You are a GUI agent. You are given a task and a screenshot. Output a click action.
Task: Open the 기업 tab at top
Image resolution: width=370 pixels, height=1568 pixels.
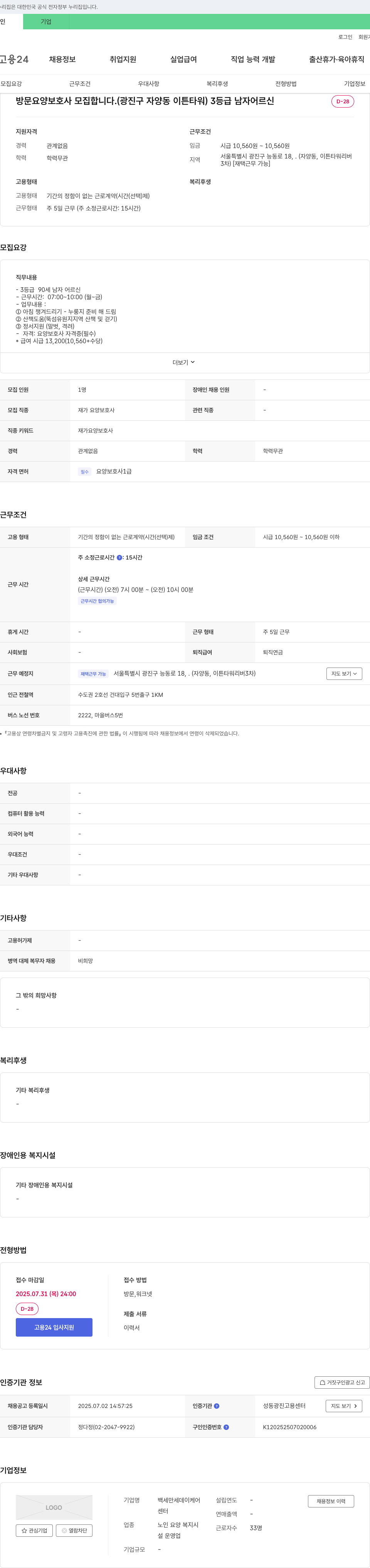46,21
